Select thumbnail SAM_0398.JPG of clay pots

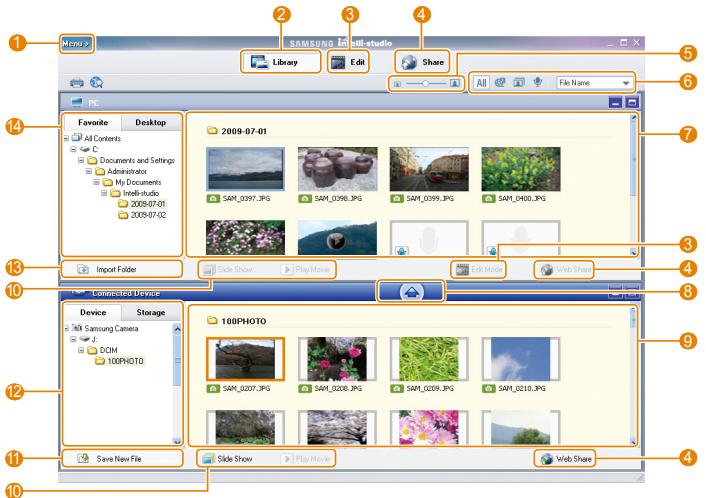[337, 169]
